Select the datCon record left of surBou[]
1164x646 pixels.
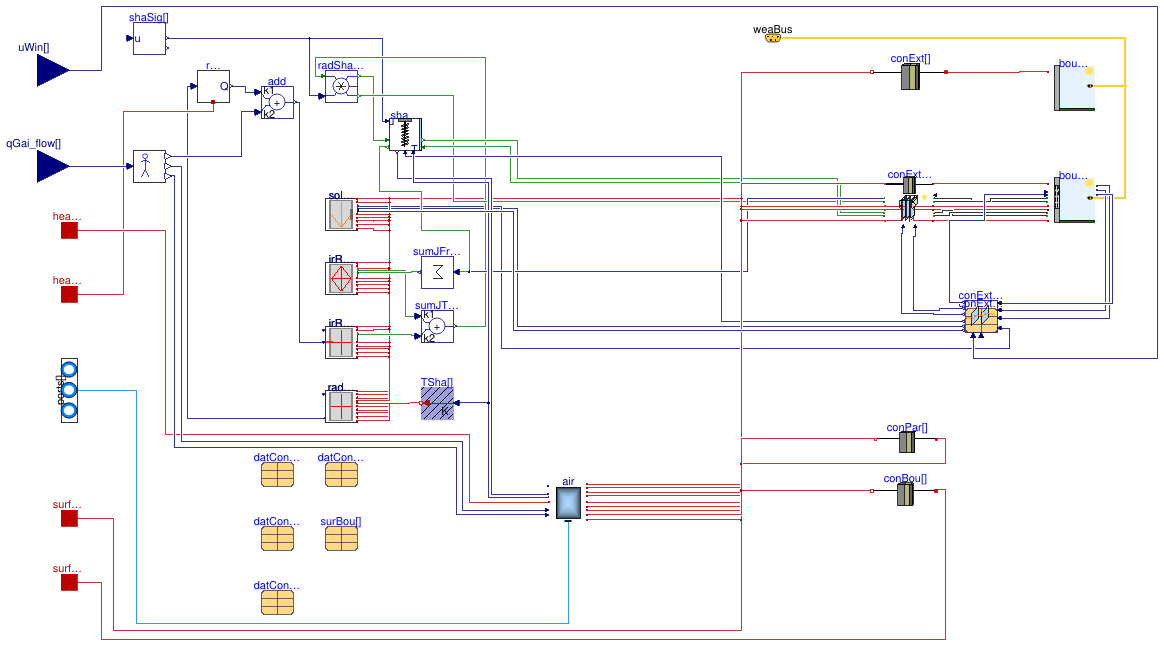pos(278,539)
